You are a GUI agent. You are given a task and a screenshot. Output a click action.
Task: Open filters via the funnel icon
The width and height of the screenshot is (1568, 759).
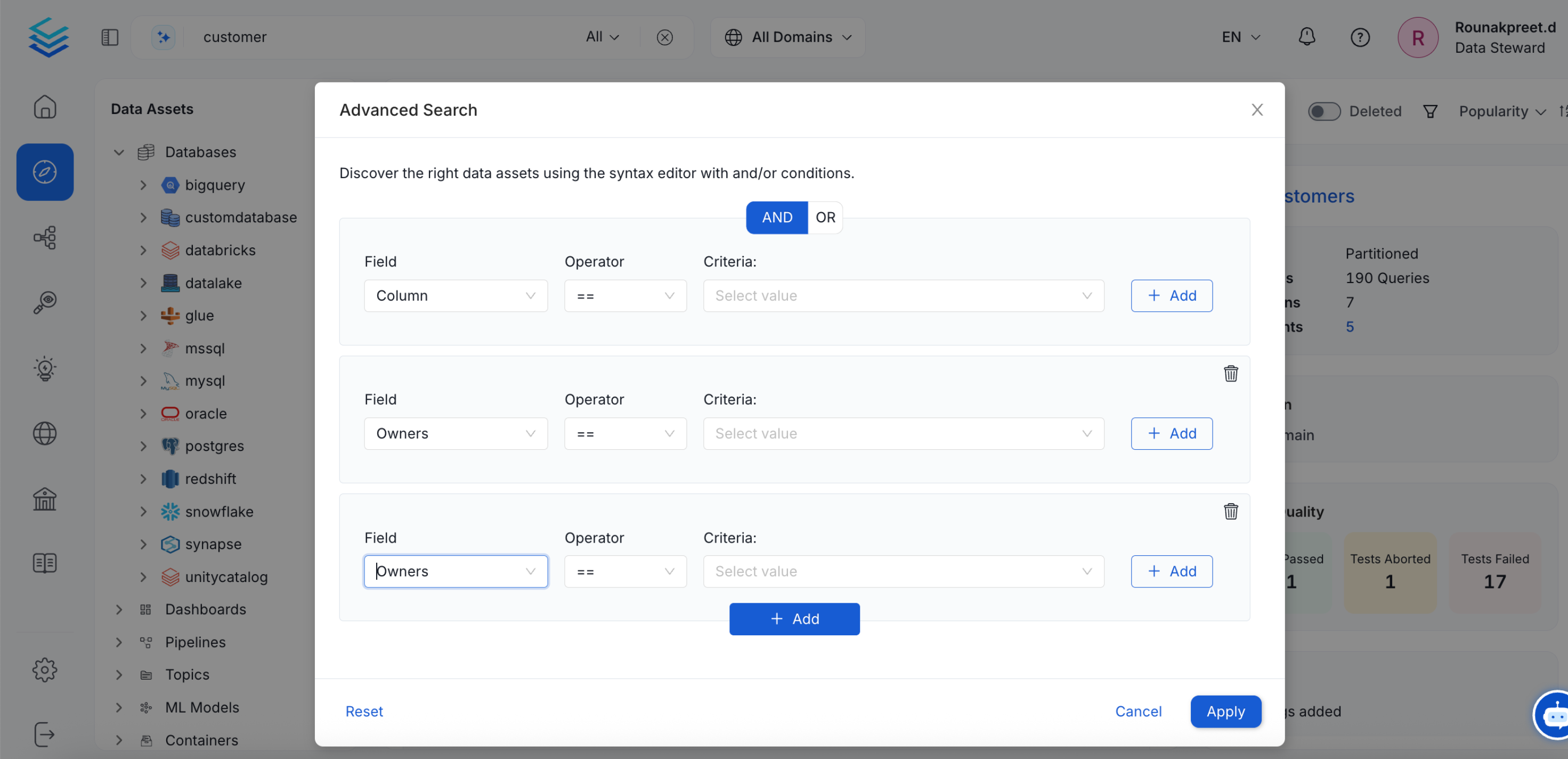pyautogui.click(x=1431, y=111)
